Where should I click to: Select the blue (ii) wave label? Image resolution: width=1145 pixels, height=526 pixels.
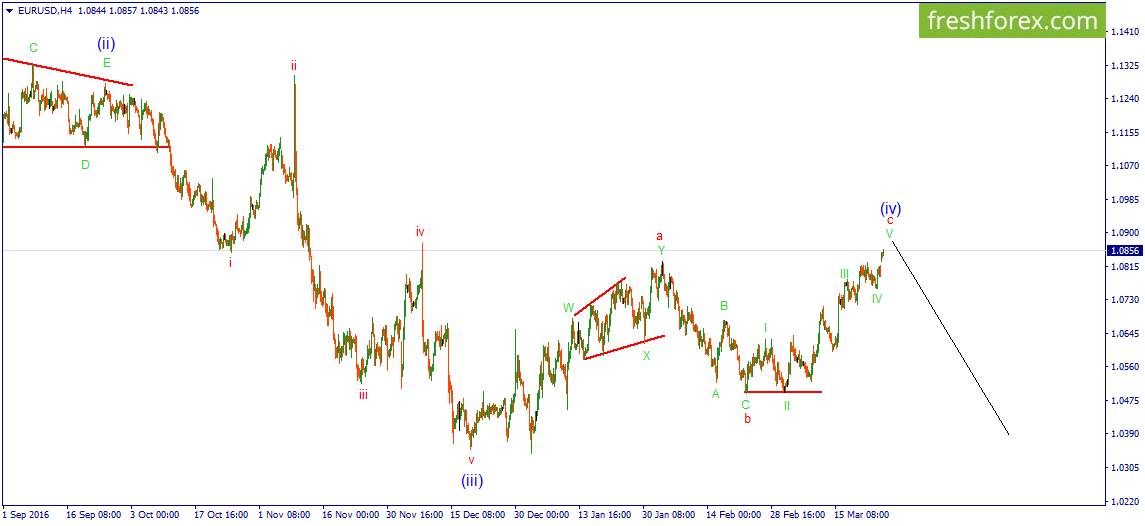pos(107,44)
